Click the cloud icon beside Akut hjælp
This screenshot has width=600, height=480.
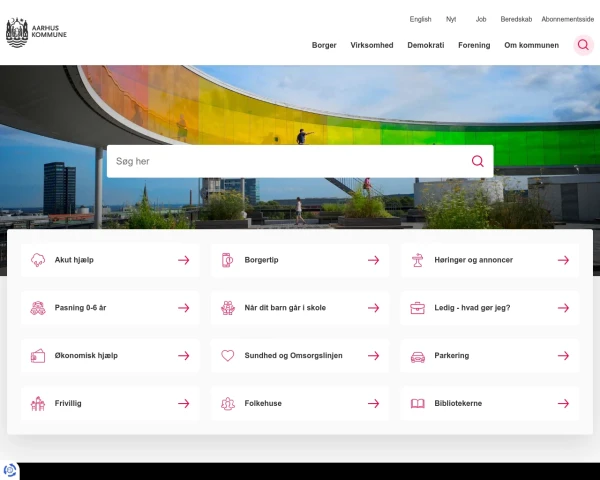click(x=38, y=260)
